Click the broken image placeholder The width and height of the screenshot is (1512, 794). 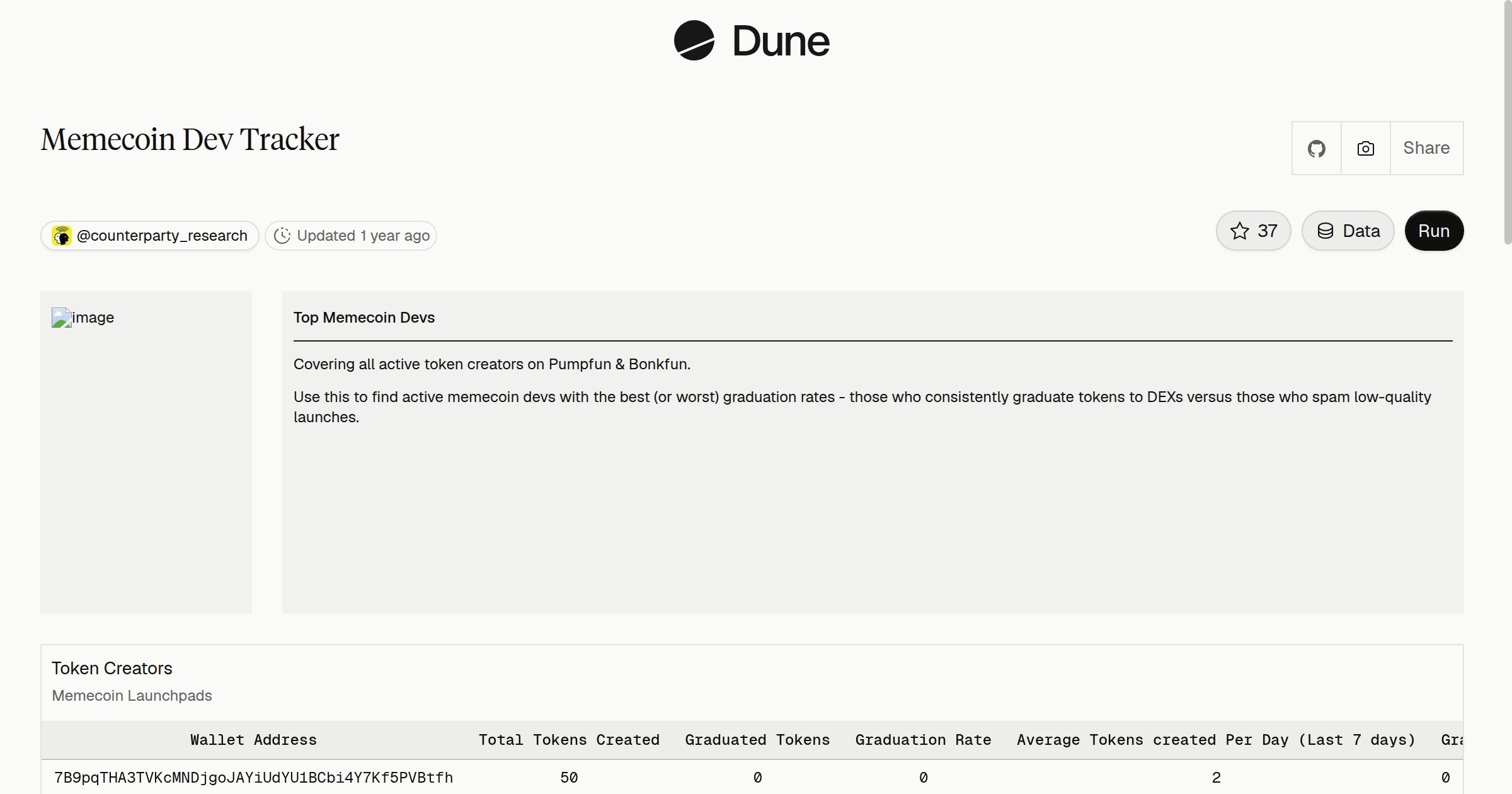tap(62, 318)
